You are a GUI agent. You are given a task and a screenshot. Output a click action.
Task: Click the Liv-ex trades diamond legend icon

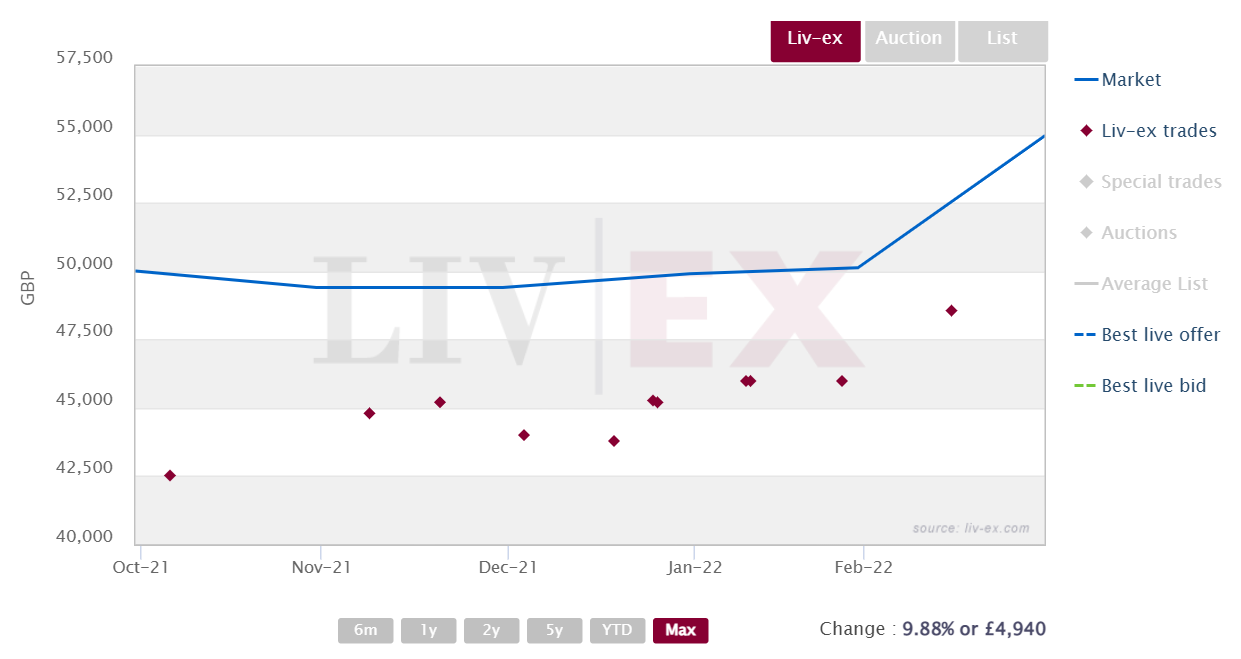click(1086, 131)
